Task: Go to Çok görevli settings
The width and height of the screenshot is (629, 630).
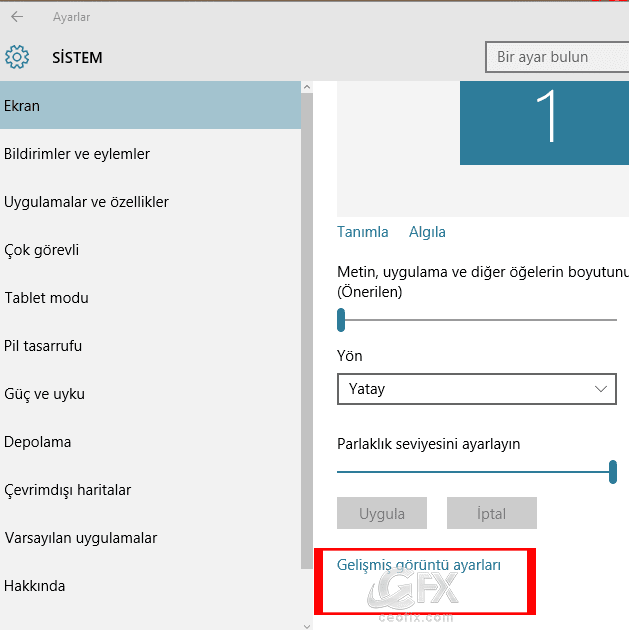Action: coord(150,250)
